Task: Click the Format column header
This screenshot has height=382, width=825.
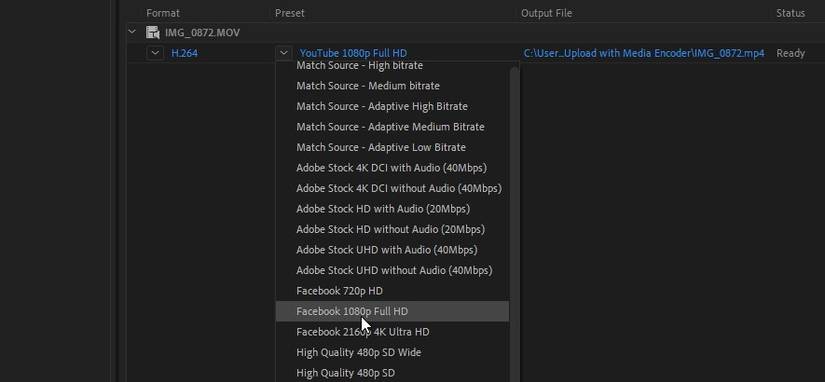Action: 163,13
